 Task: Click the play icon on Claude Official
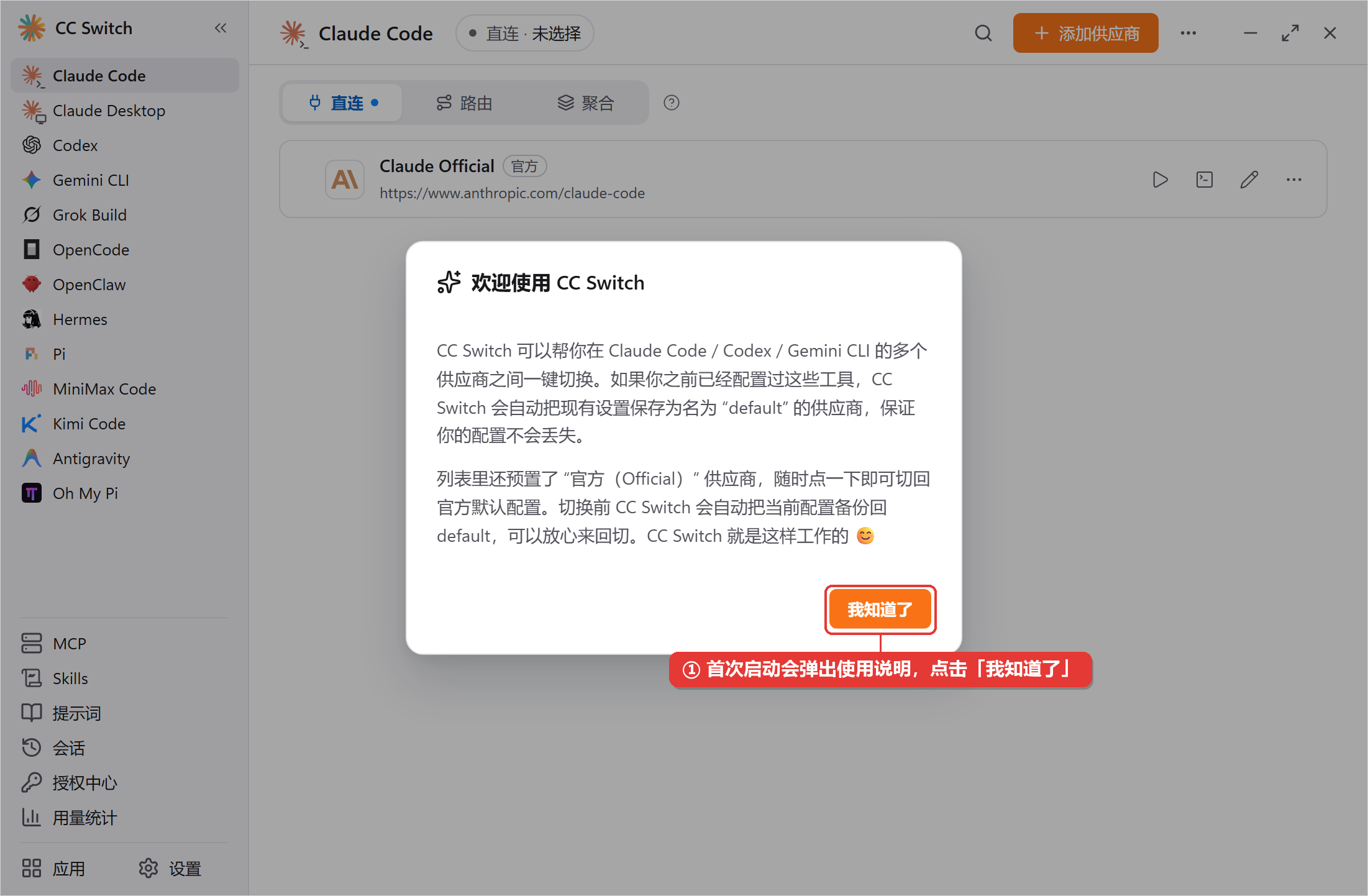tap(1160, 180)
